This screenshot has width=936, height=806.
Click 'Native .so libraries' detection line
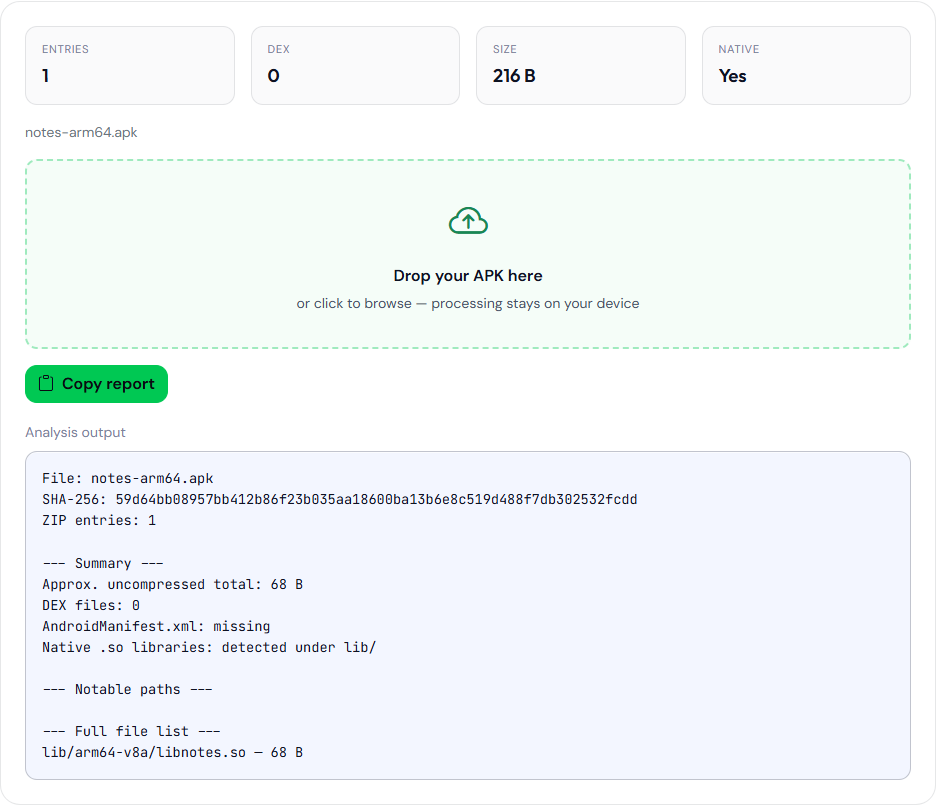point(209,647)
